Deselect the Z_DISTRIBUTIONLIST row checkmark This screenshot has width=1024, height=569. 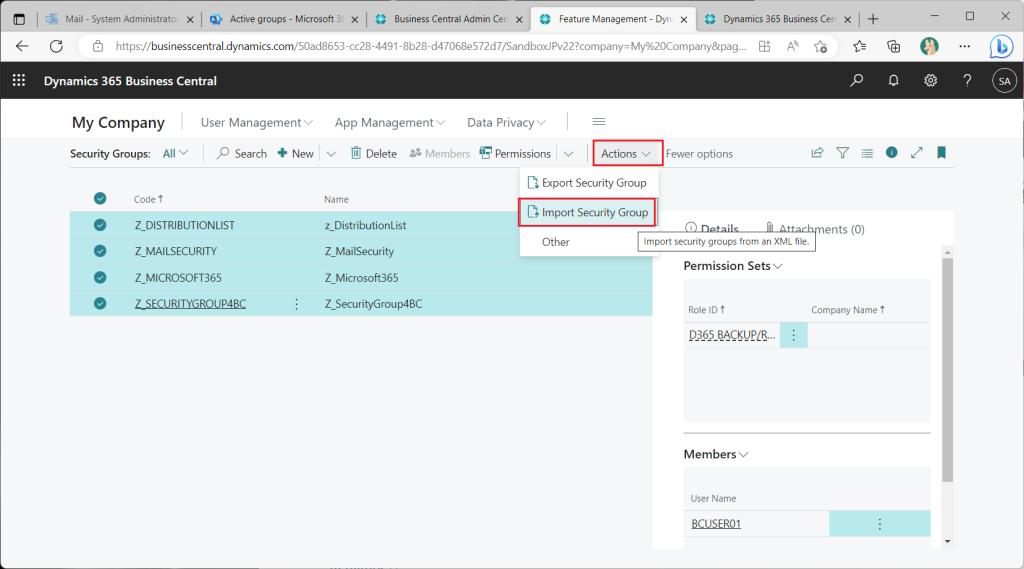pos(100,225)
